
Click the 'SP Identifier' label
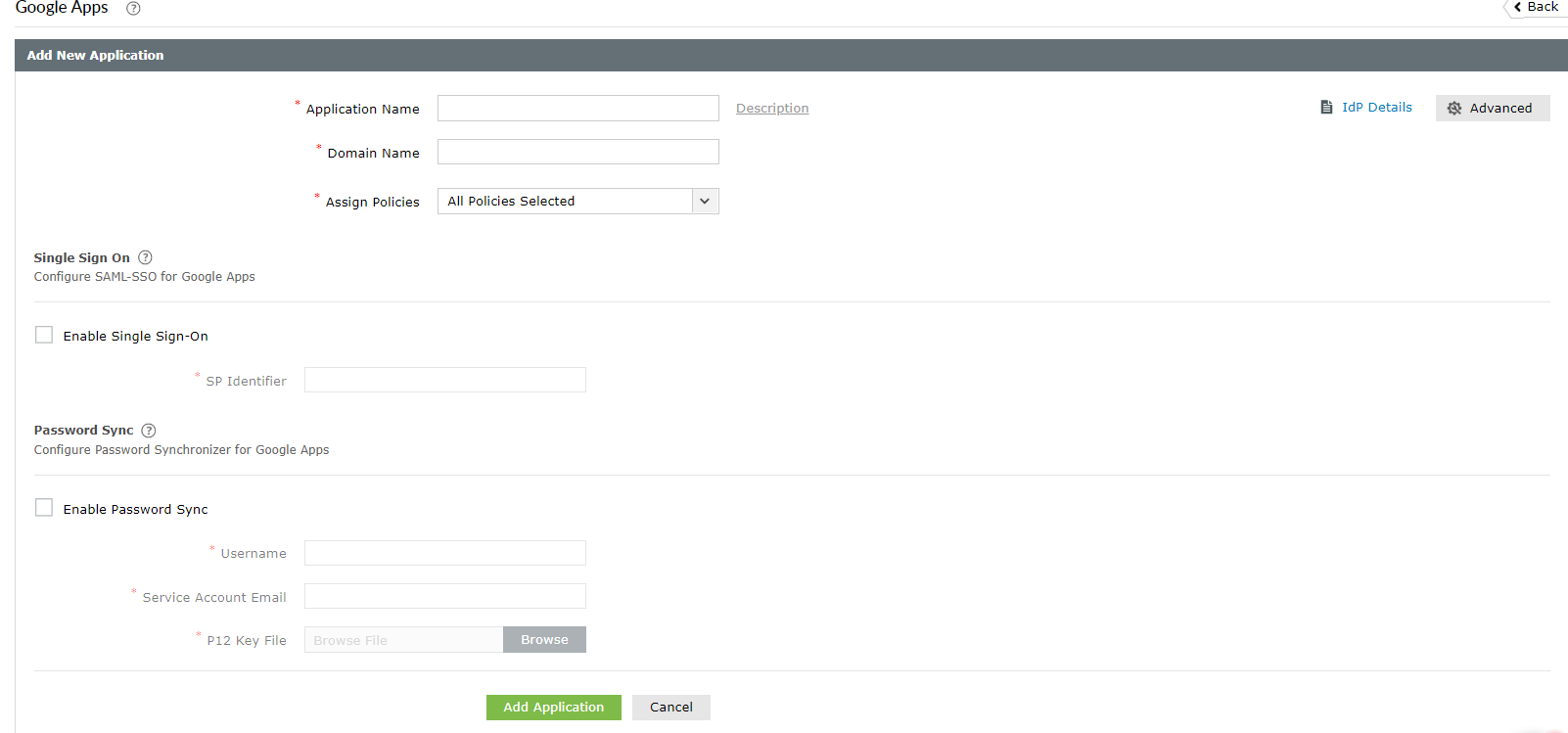(x=247, y=382)
